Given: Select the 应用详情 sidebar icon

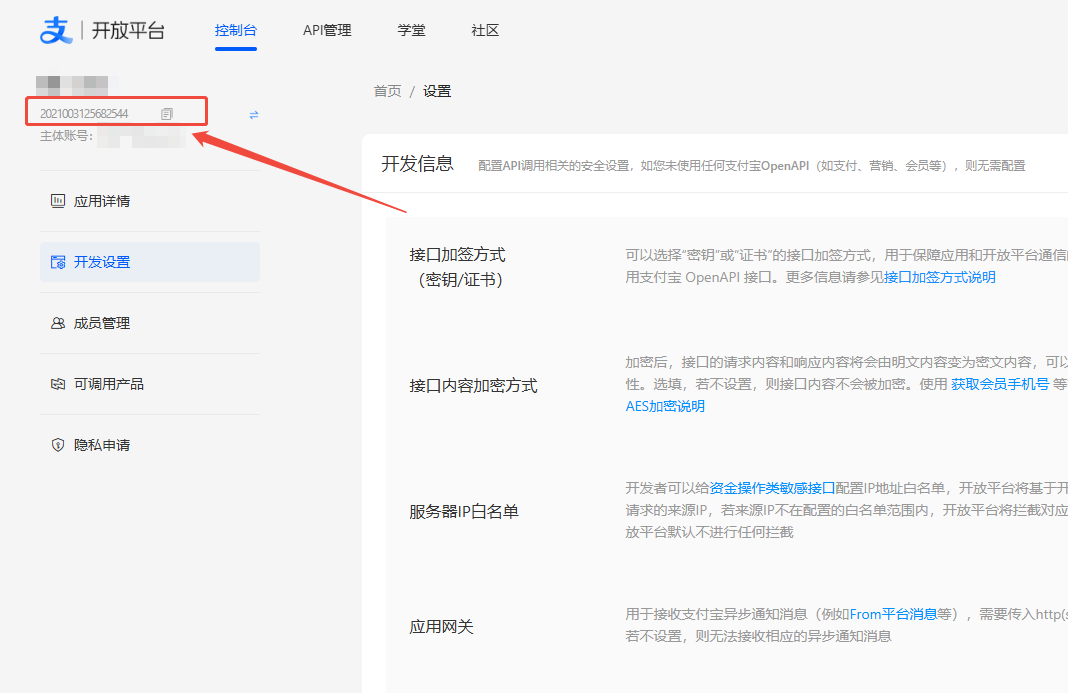Looking at the screenshot, I should click(59, 201).
